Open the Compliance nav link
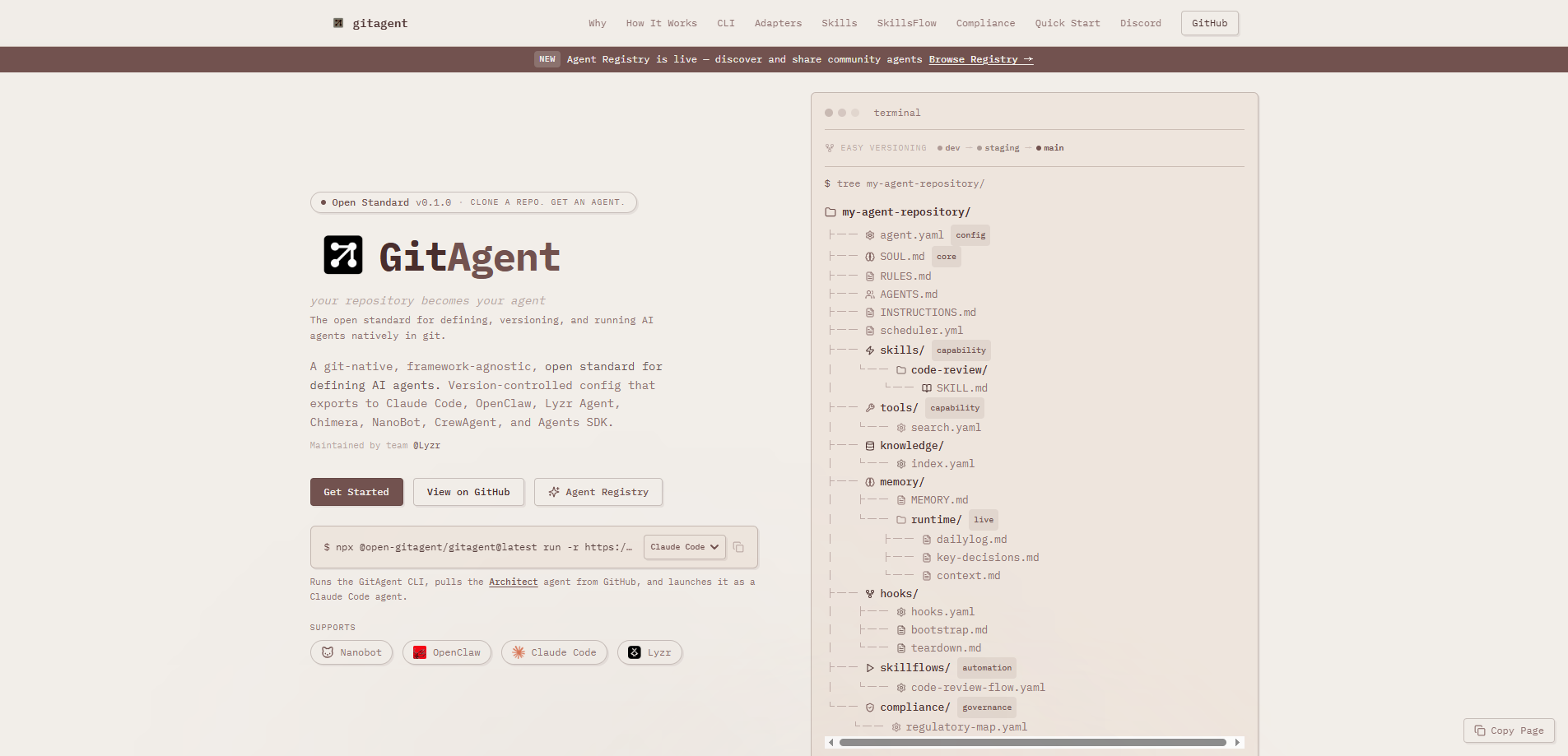Viewport: 1568px width, 756px height. (985, 23)
